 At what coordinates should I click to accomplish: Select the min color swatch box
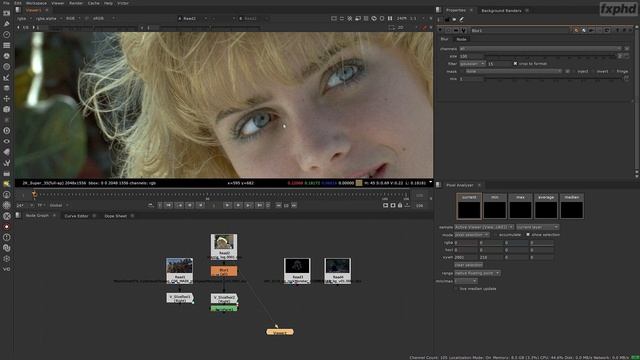point(495,206)
